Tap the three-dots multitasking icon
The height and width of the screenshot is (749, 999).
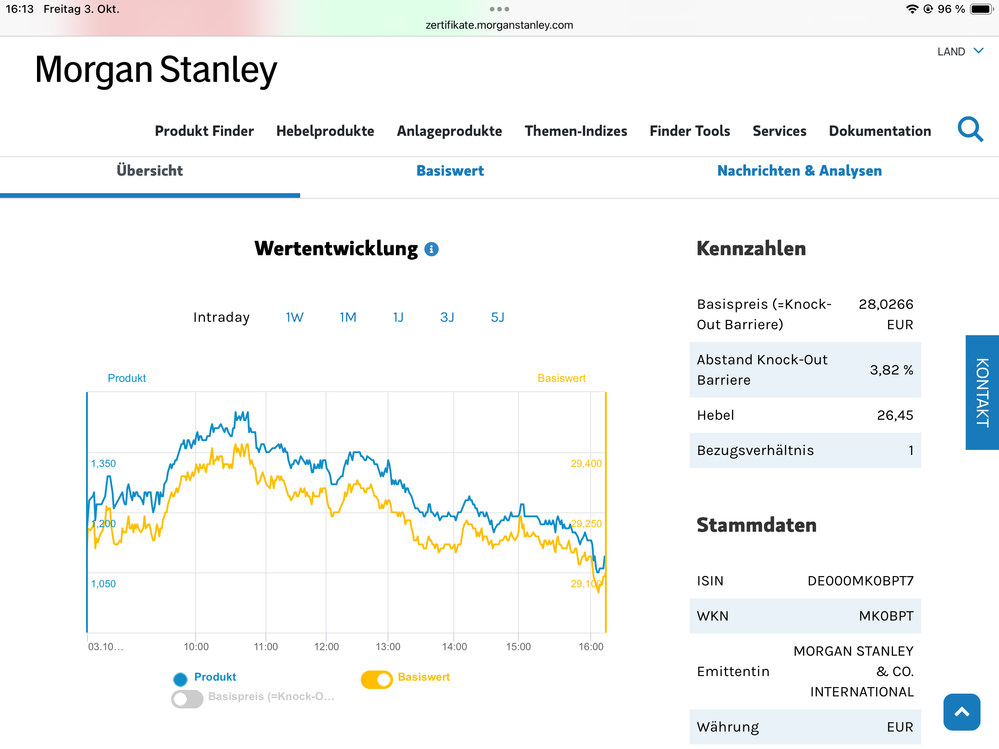point(499,8)
